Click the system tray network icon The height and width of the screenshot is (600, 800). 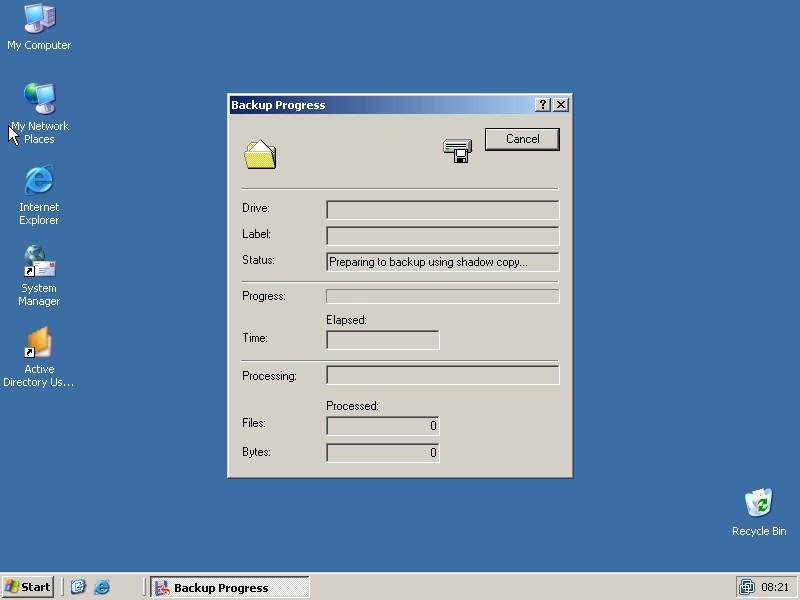tap(747, 587)
